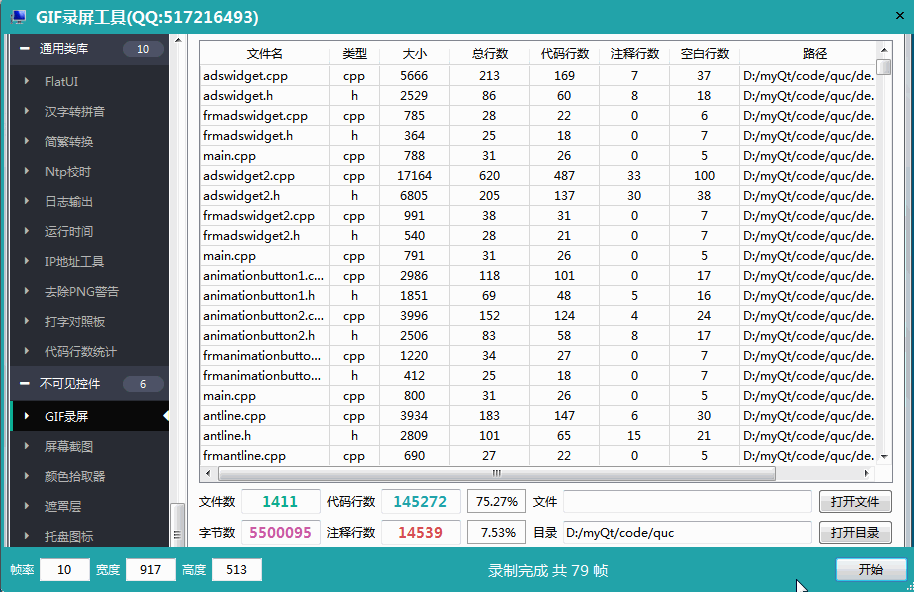Click the table's vertical scrollbar down arrow

[x=883, y=456]
